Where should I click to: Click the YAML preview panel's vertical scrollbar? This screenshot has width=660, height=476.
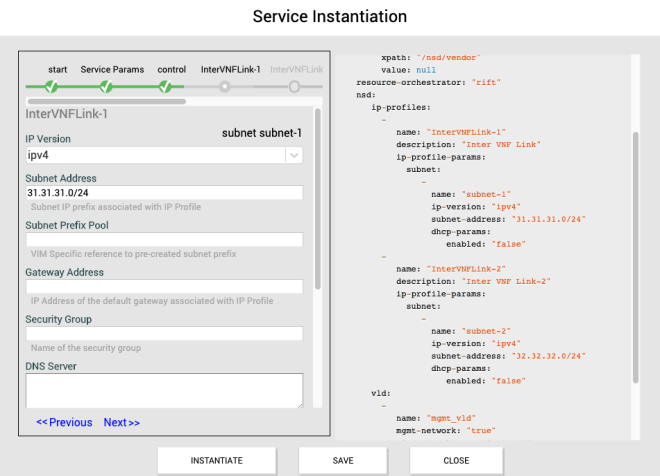point(635,255)
